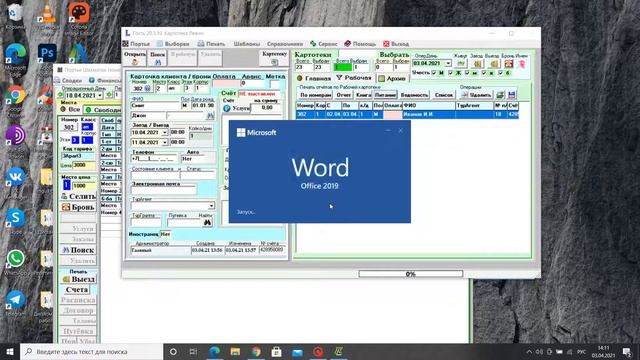Screen dimensions: 640x360
Task: Click the Найти binoculars icon near Путевка
Action: [x=207, y=222]
